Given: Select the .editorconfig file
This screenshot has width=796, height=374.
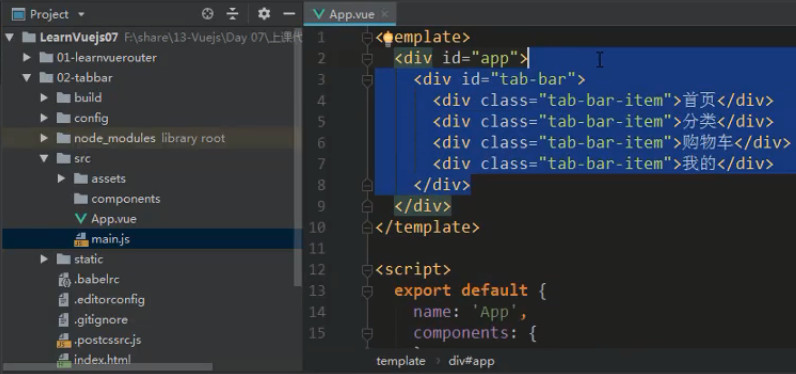Looking at the screenshot, I should (x=109, y=300).
